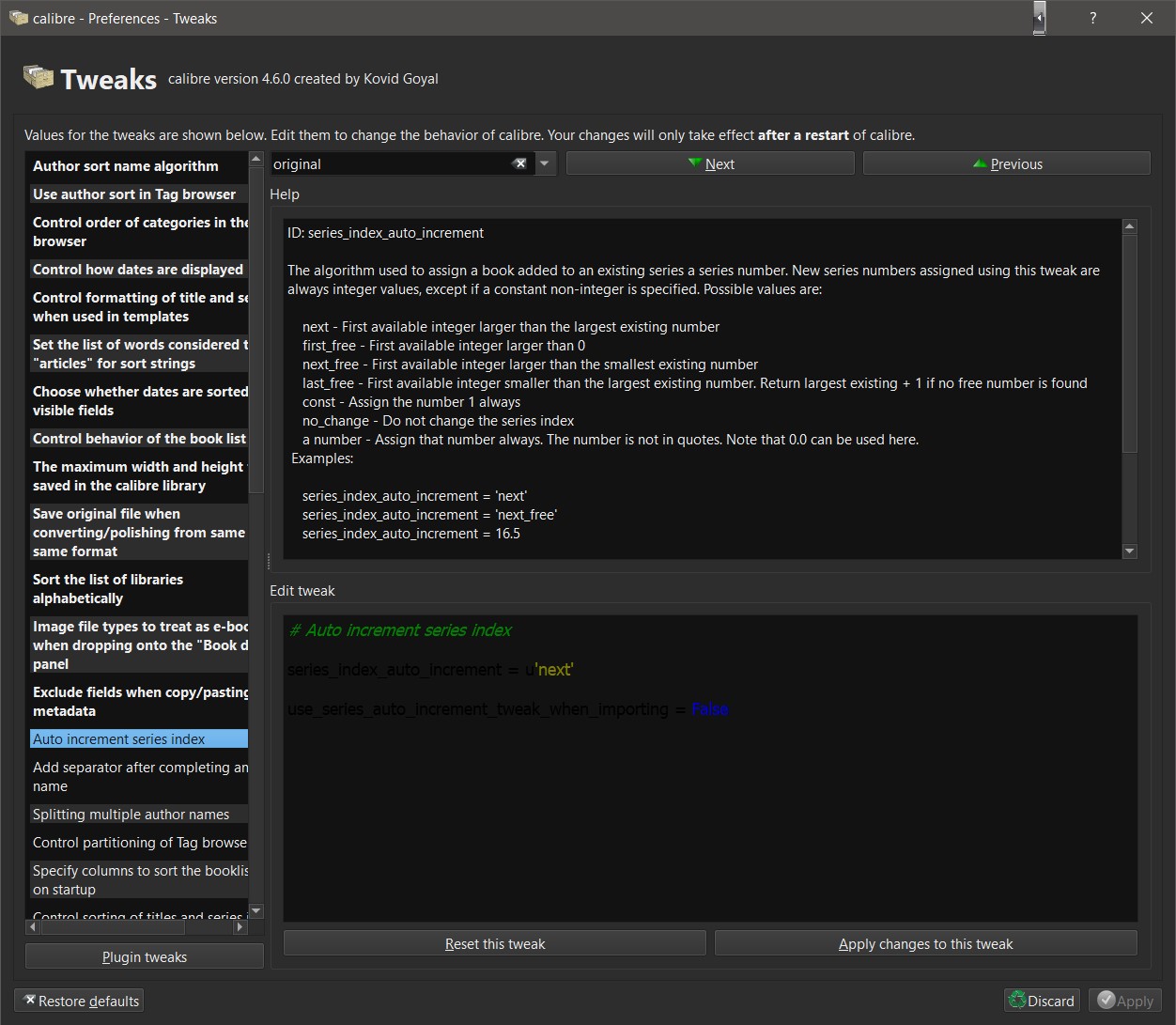Click the title bar Help question mark

[1092, 18]
